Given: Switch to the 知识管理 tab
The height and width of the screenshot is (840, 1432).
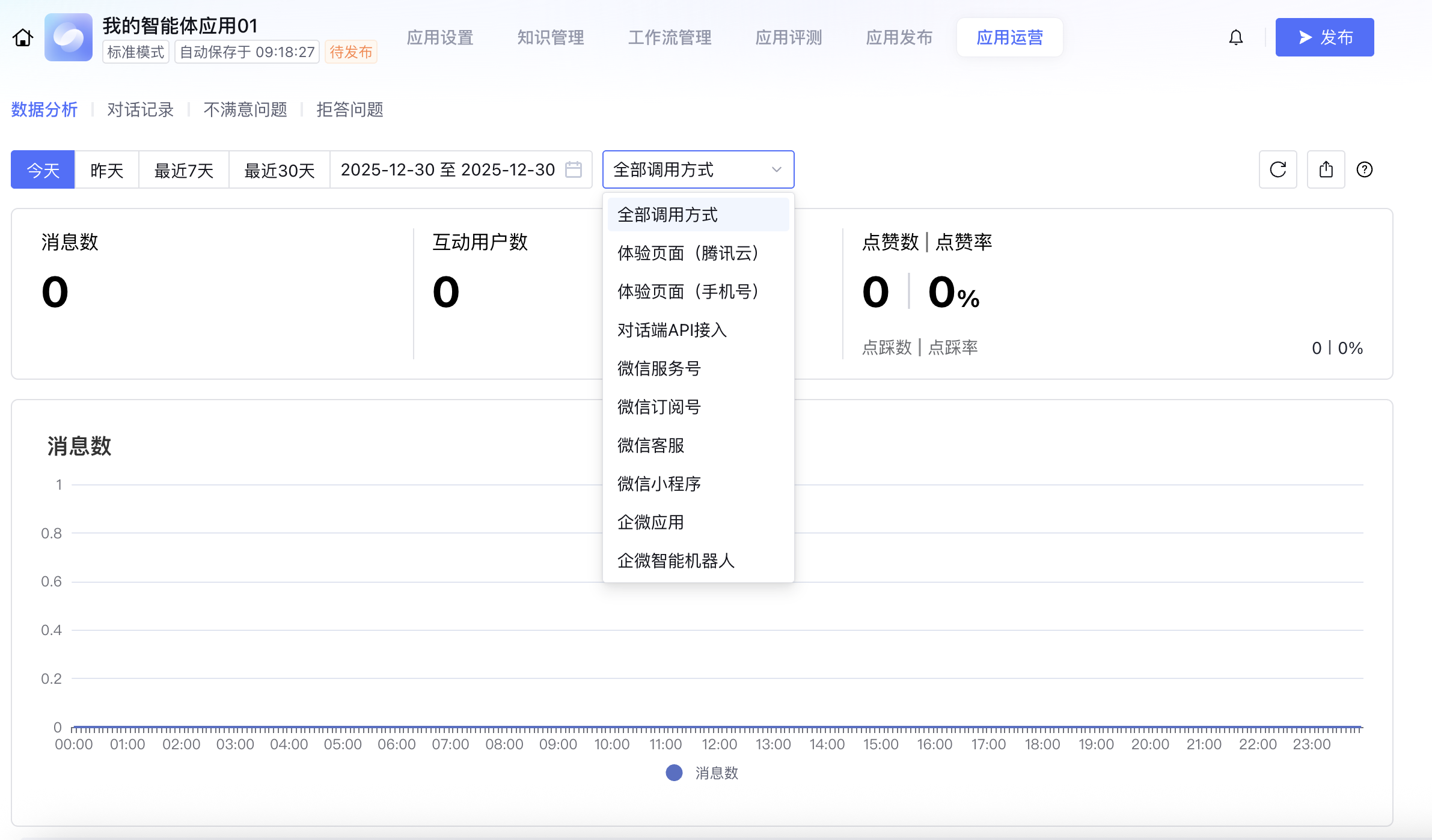Looking at the screenshot, I should pos(551,38).
